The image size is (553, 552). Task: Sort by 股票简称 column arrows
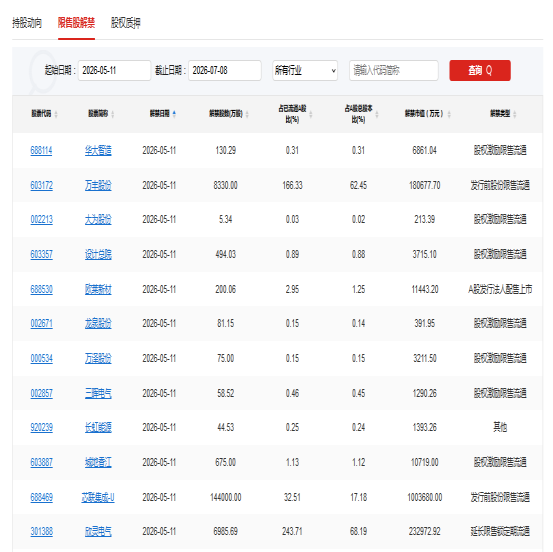tap(113, 114)
